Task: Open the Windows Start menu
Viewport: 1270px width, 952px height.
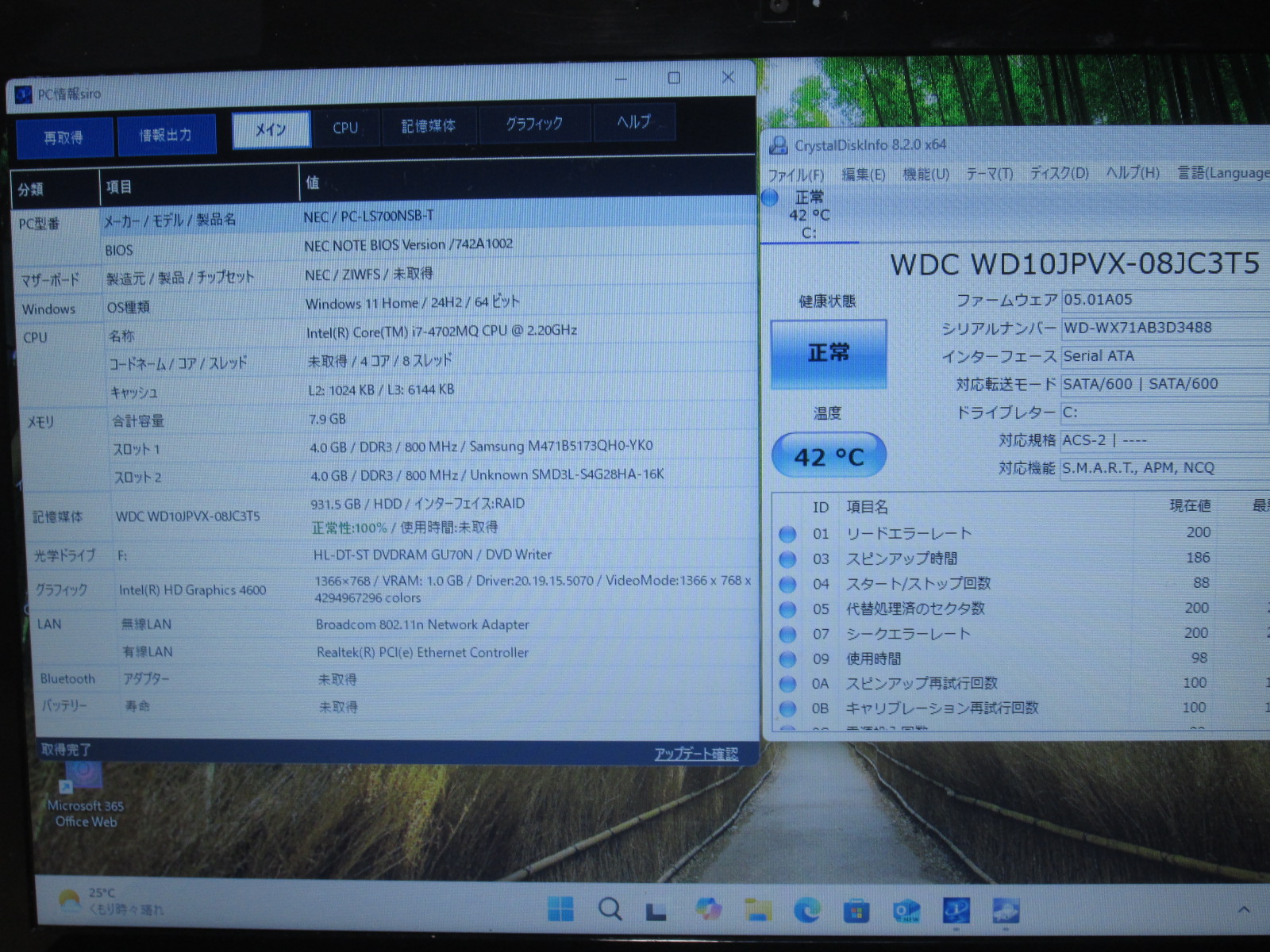Action: point(560,909)
